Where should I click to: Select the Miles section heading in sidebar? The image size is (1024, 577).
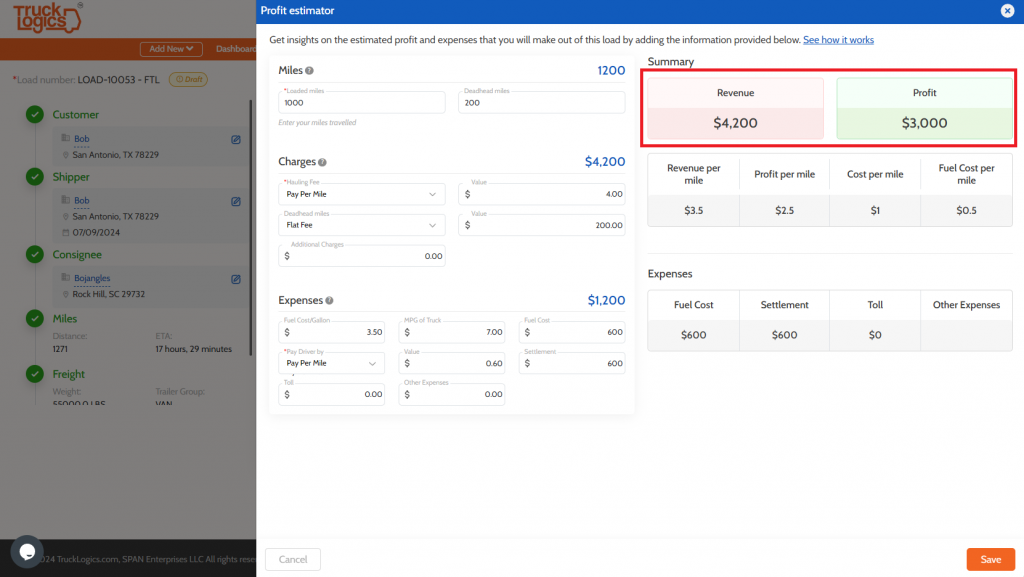pos(65,319)
